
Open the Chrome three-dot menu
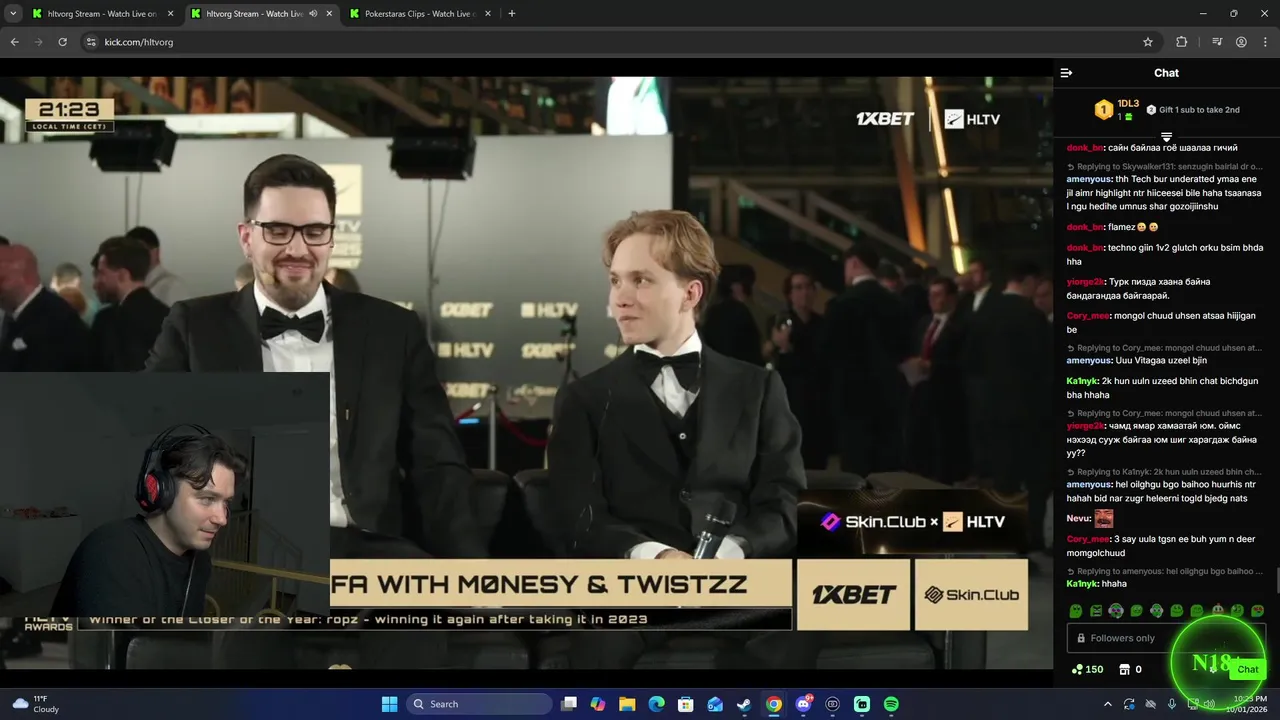tap(1266, 42)
